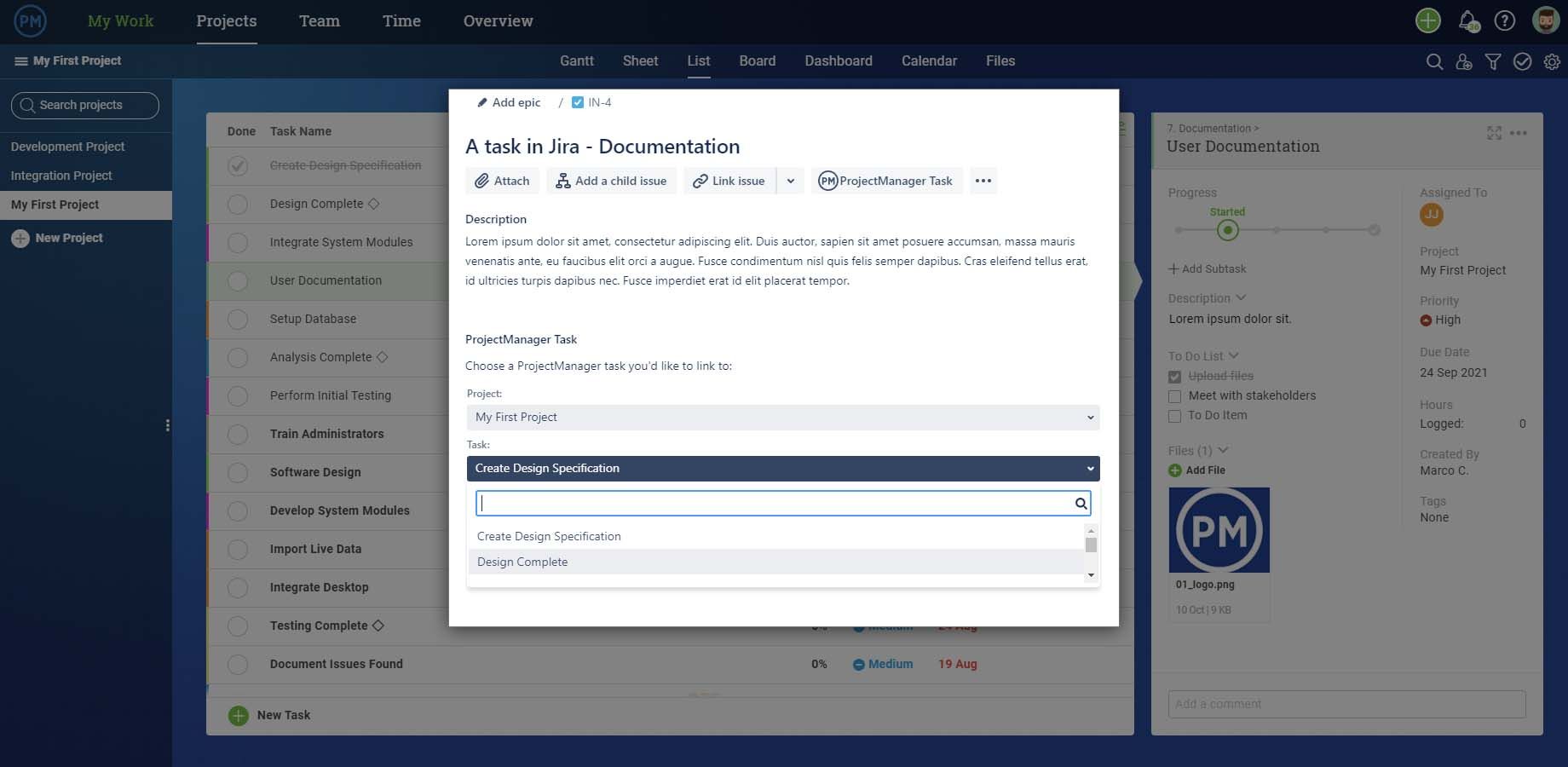The width and height of the screenshot is (1568, 767).
Task: Open the 01_logo.png thumbnail
Action: coord(1219,530)
